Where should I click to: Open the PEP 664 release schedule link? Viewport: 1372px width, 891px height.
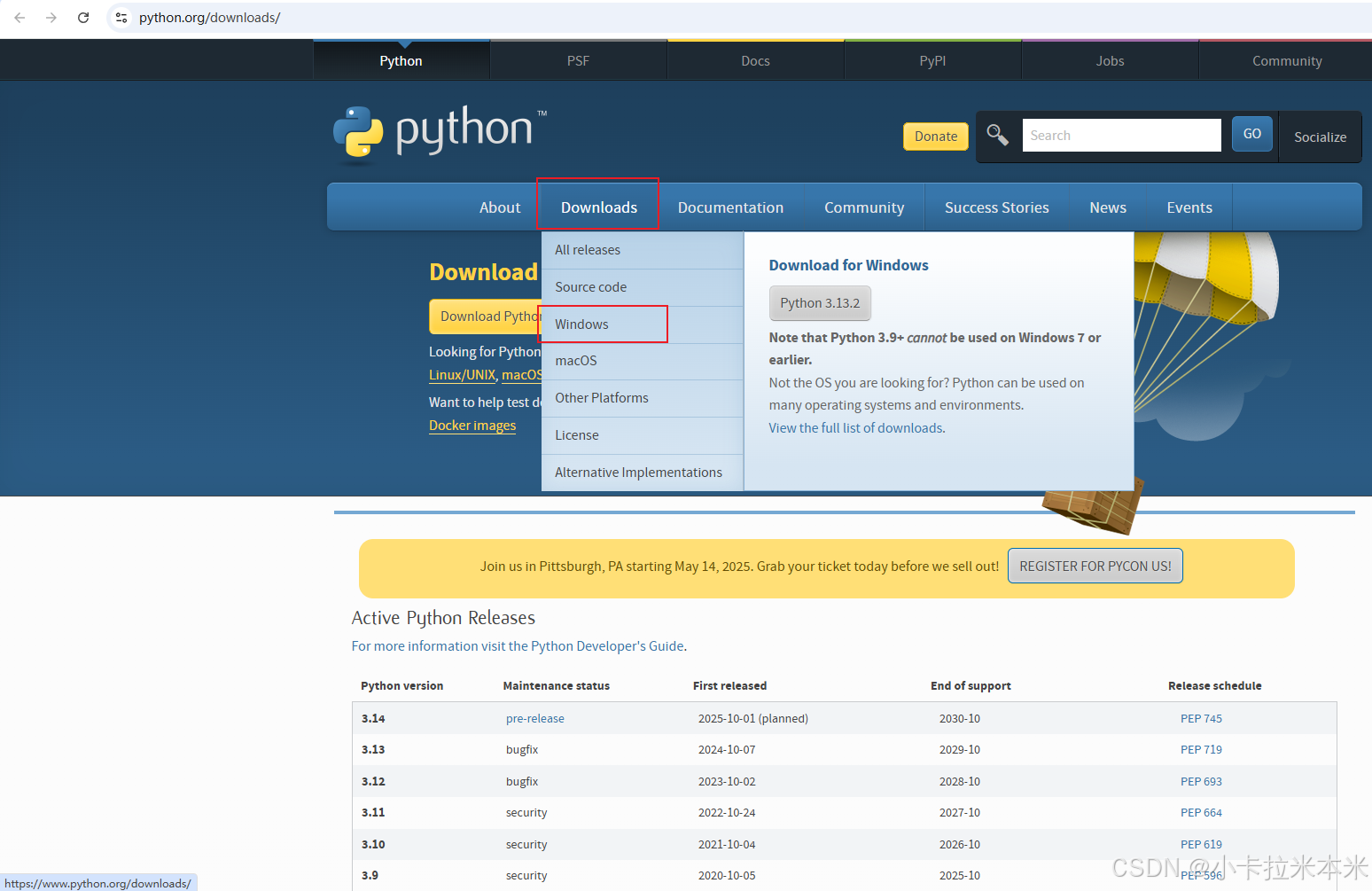[x=1201, y=813]
